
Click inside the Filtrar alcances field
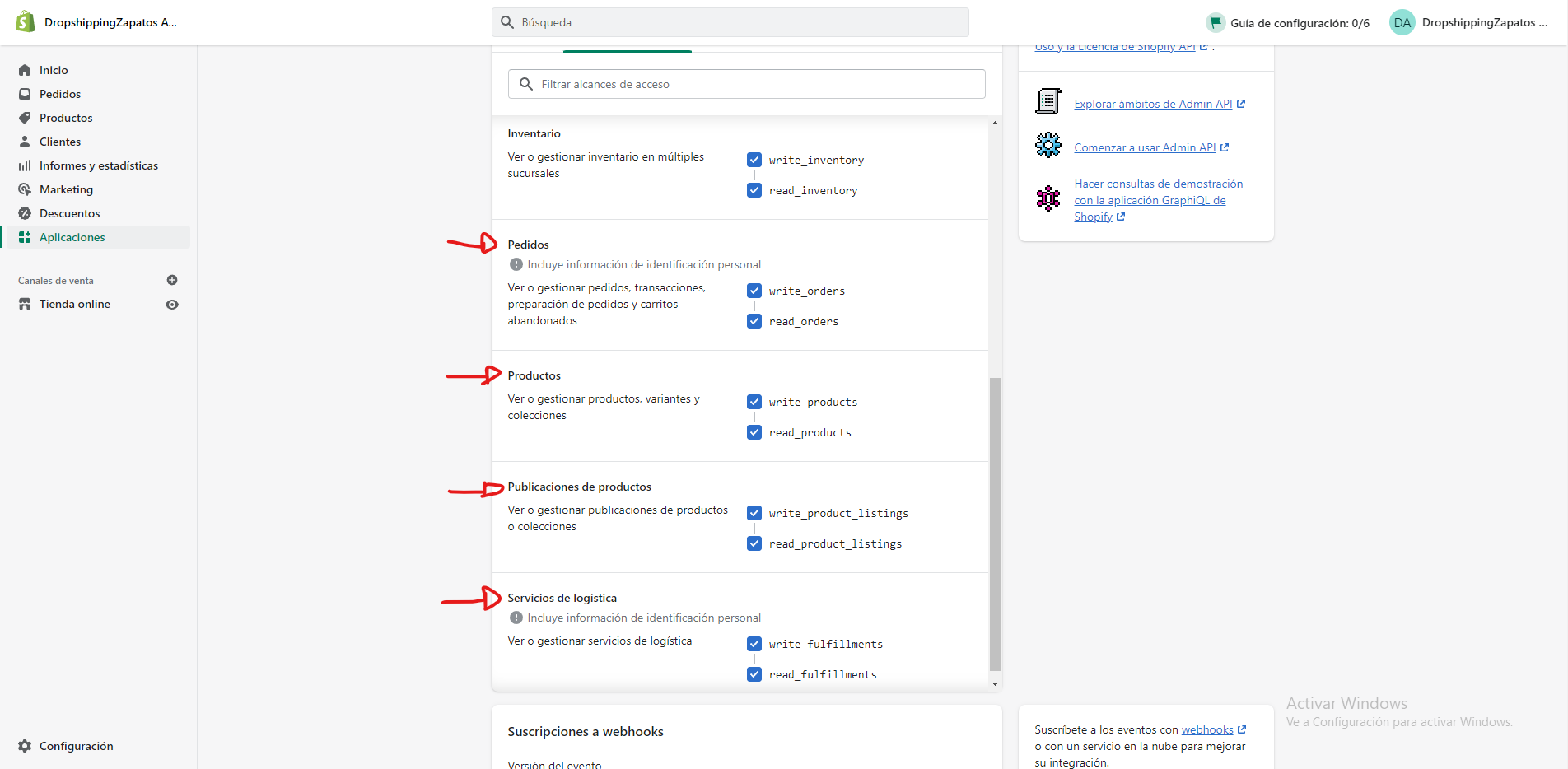point(746,83)
